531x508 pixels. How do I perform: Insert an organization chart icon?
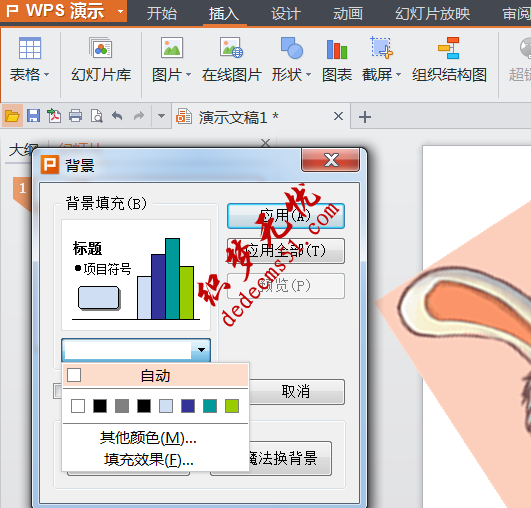point(448,48)
